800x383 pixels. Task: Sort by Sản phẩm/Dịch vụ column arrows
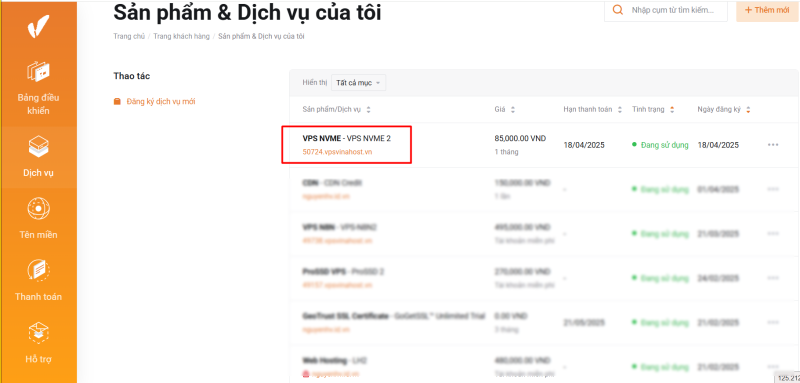pos(368,110)
